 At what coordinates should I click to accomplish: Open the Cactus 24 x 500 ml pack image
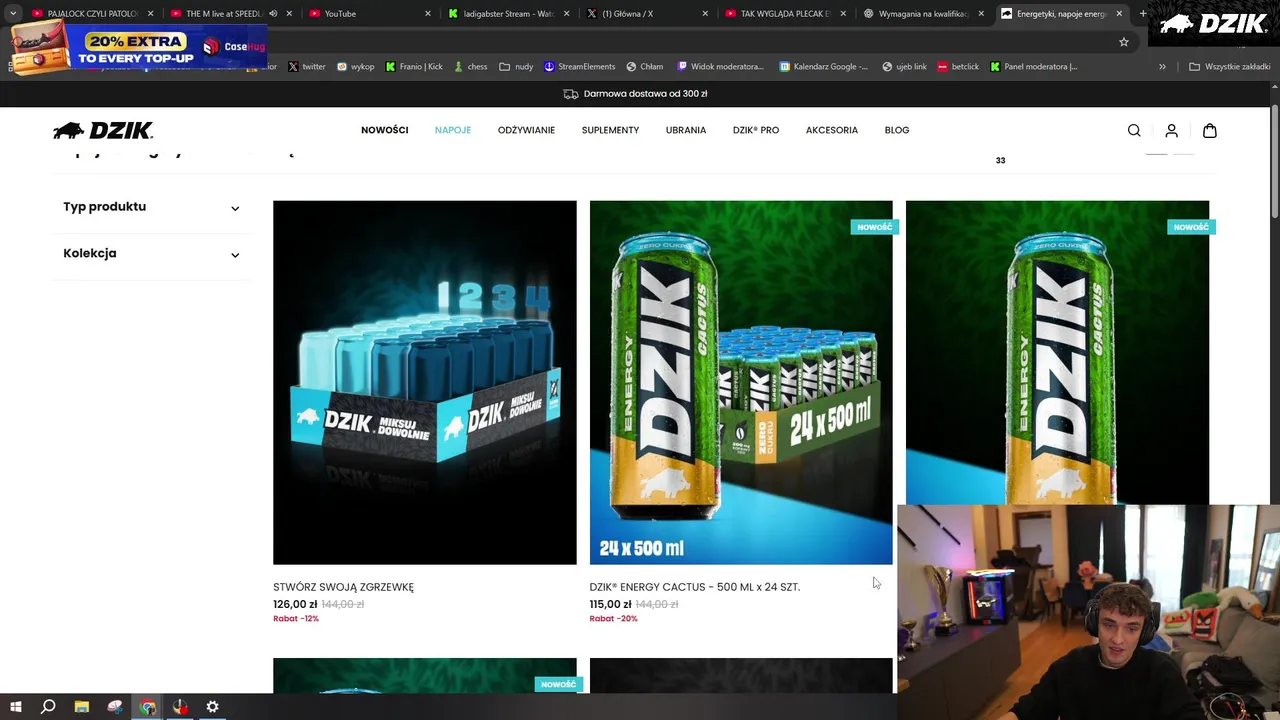coord(741,382)
